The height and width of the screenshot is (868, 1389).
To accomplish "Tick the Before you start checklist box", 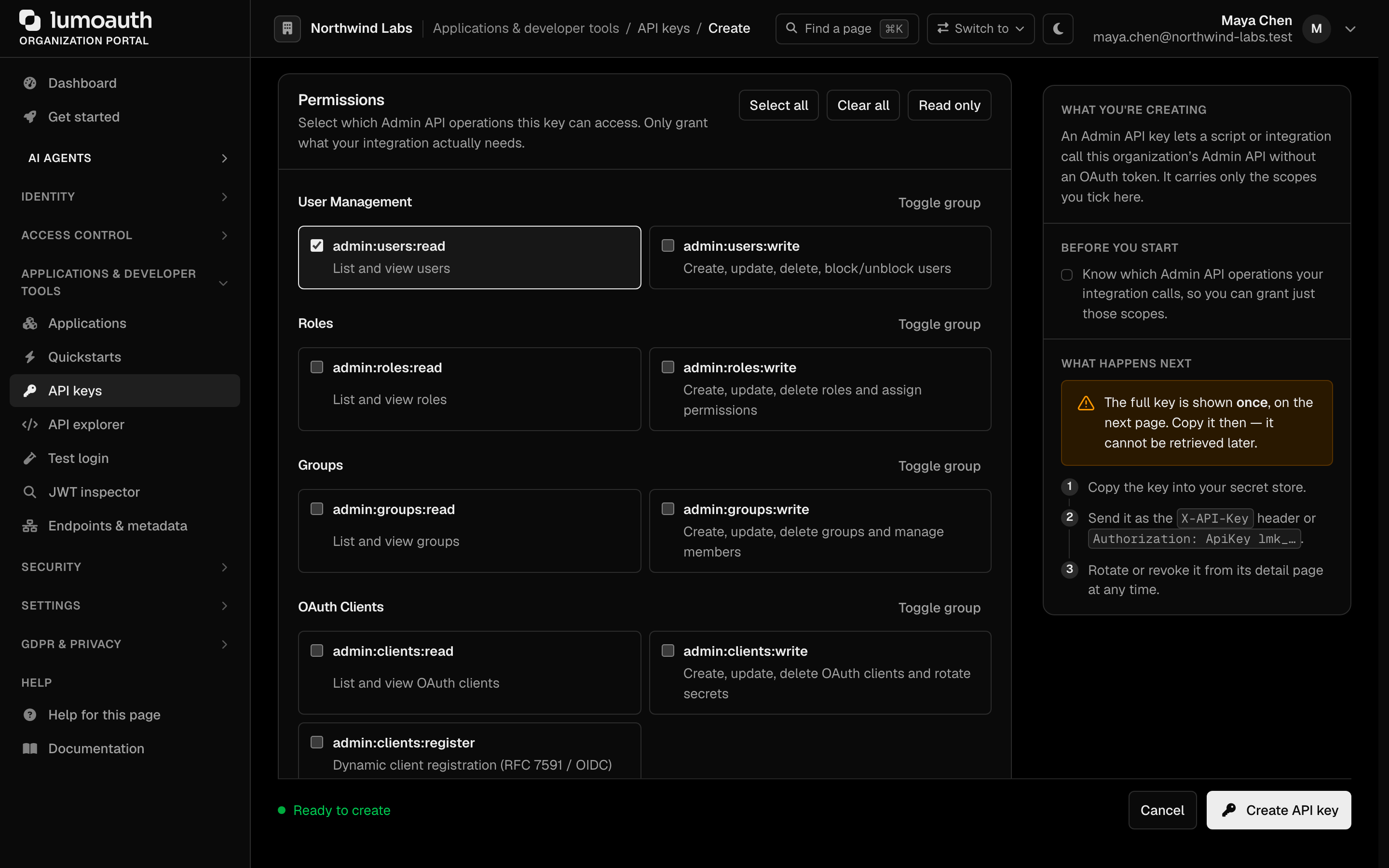I will (1067, 275).
